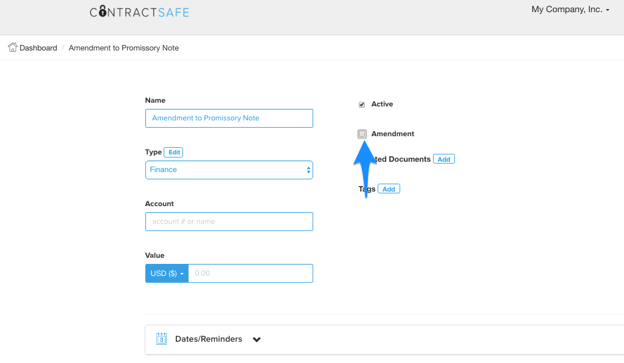Click Add next to Tags
This screenshot has height=363, width=624.
389,189
